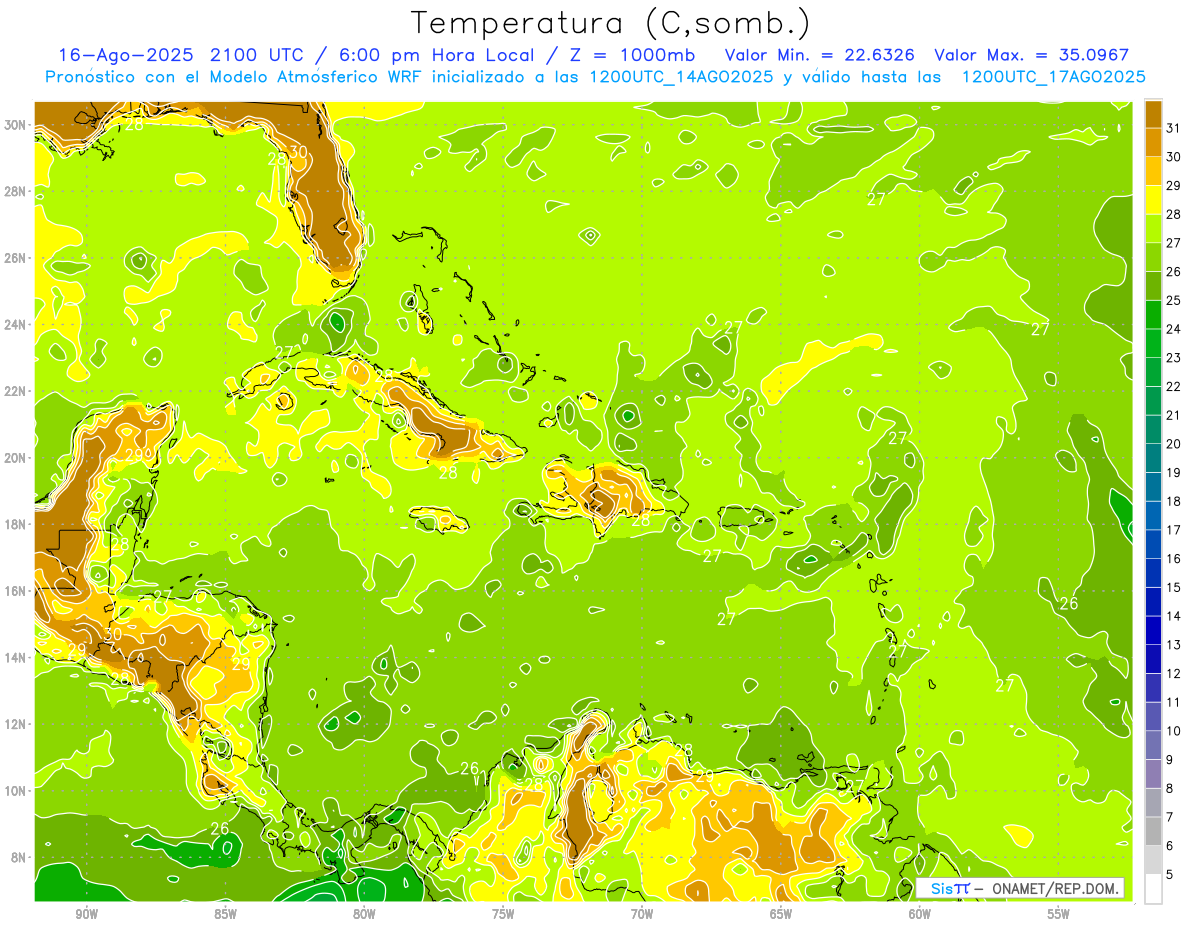Click the "20N" latitude label
This screenshot has height=927, width=1200.
pyautogui.click(x=15, y=458)
